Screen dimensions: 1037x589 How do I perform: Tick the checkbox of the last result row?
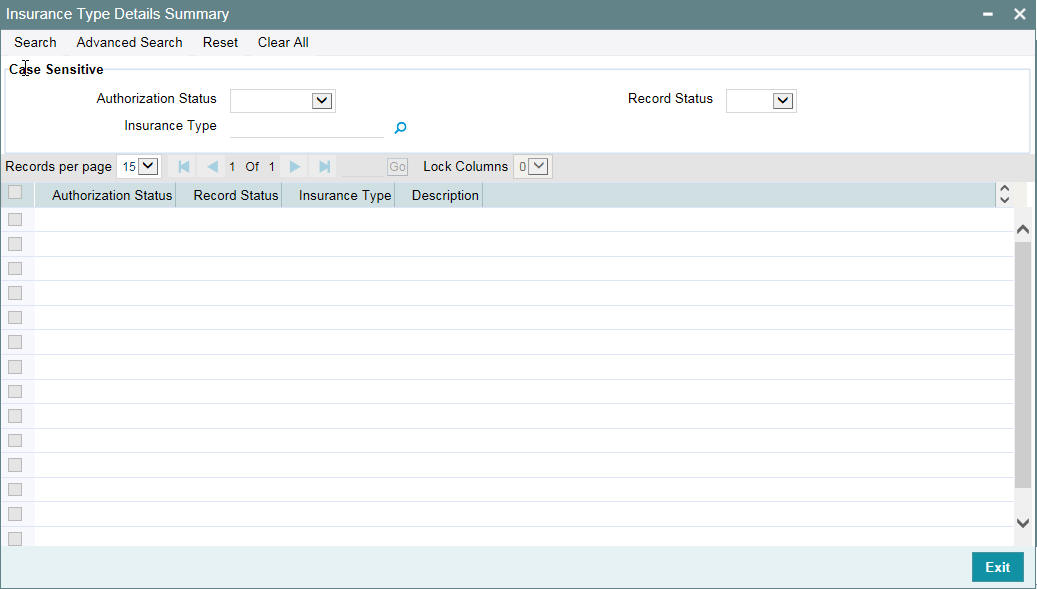(15, 539)
